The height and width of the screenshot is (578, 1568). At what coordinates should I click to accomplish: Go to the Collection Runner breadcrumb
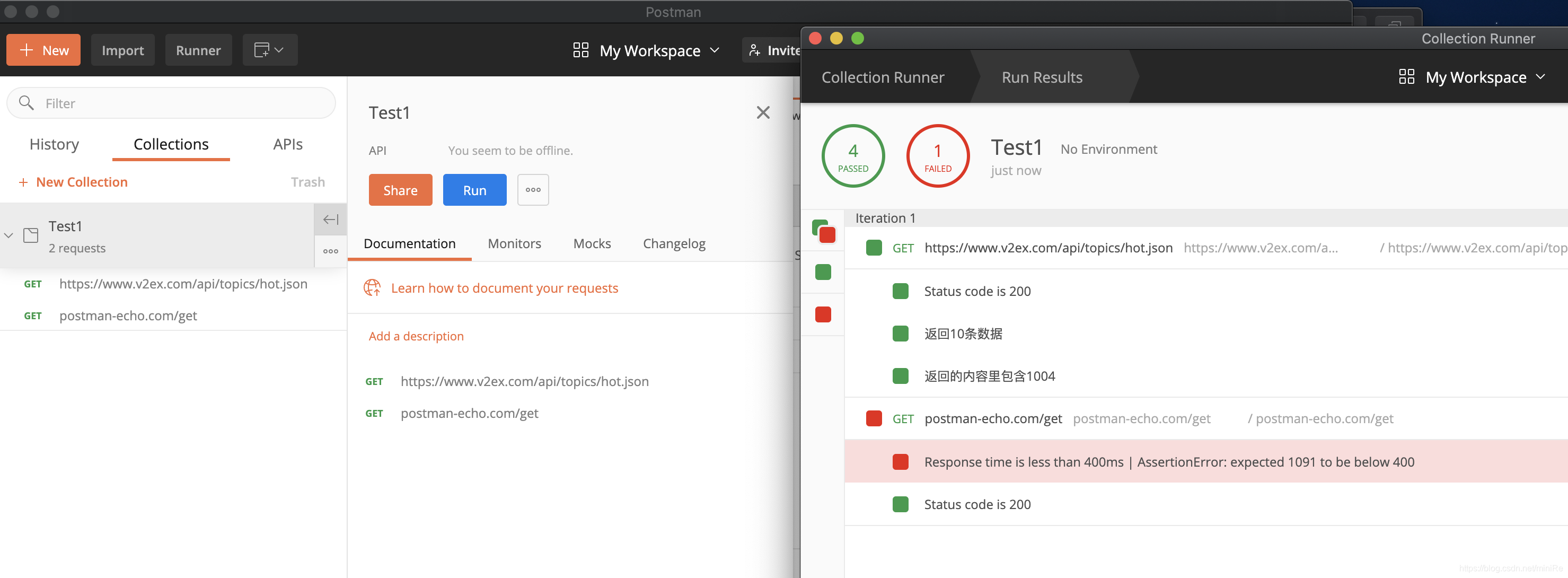(x=883, y=77)
